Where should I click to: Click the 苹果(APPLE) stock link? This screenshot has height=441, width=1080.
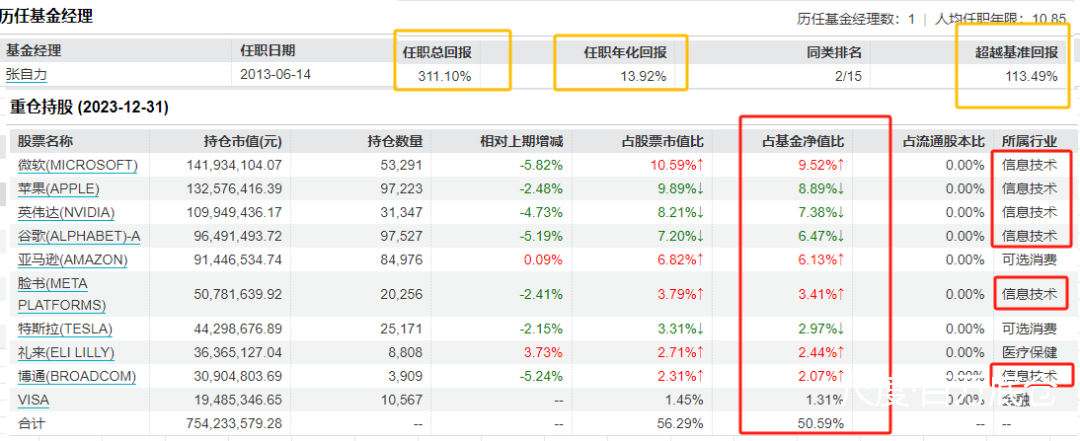pyautogui.click(x=59, y=188)
